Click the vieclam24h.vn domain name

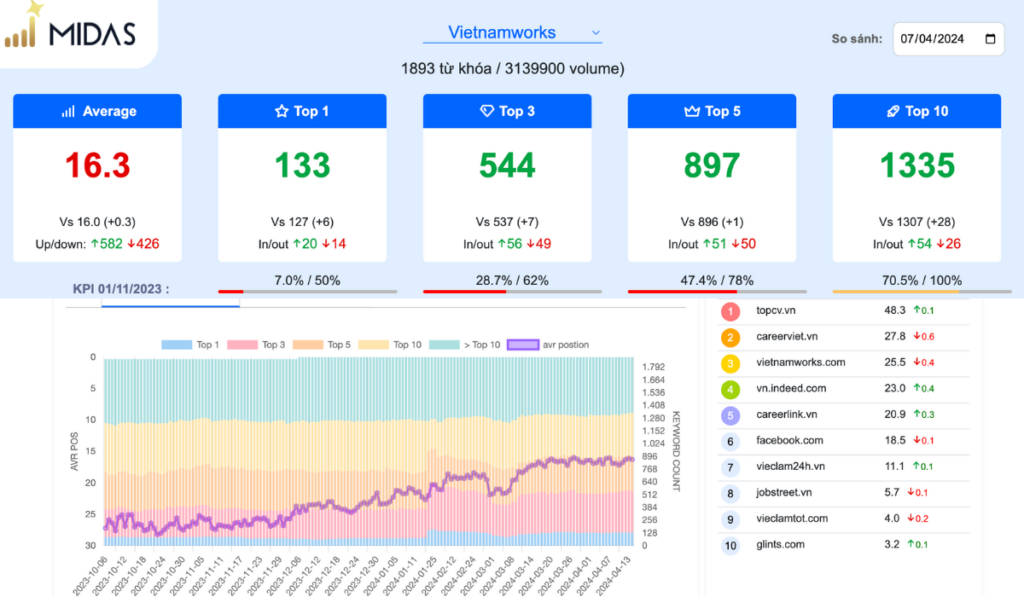(790, 466)
